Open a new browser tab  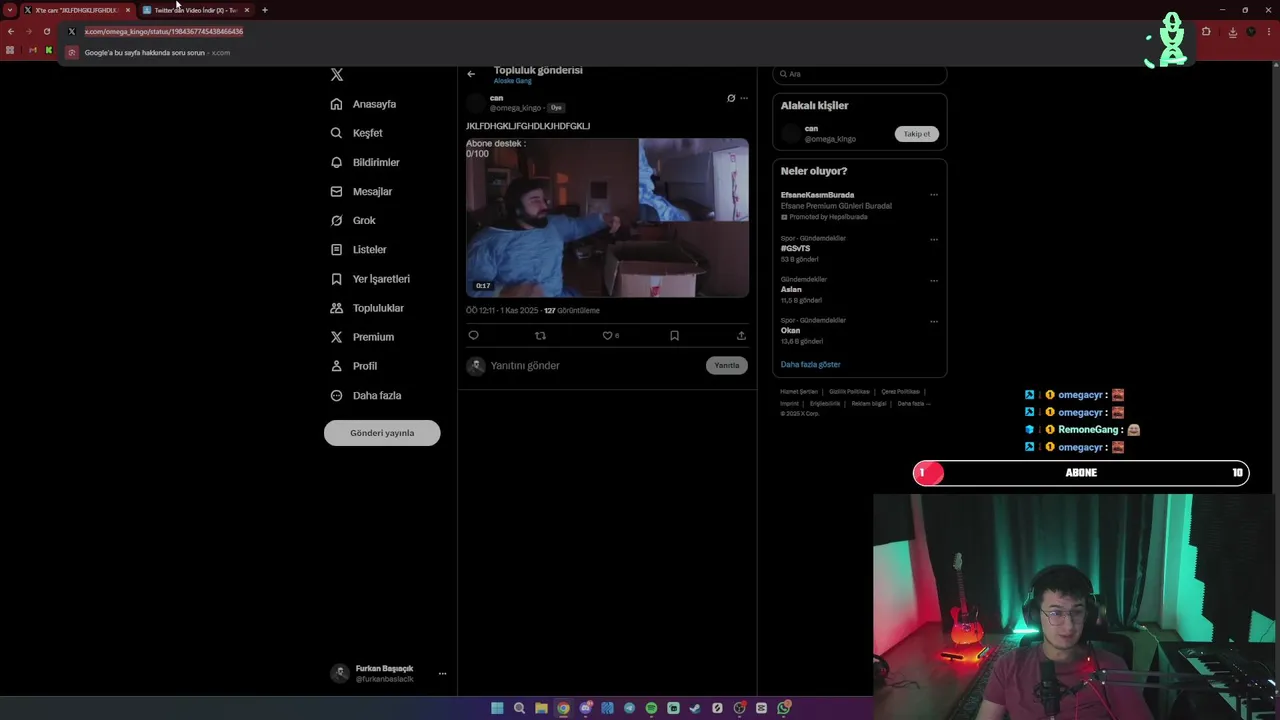(265, 10)
